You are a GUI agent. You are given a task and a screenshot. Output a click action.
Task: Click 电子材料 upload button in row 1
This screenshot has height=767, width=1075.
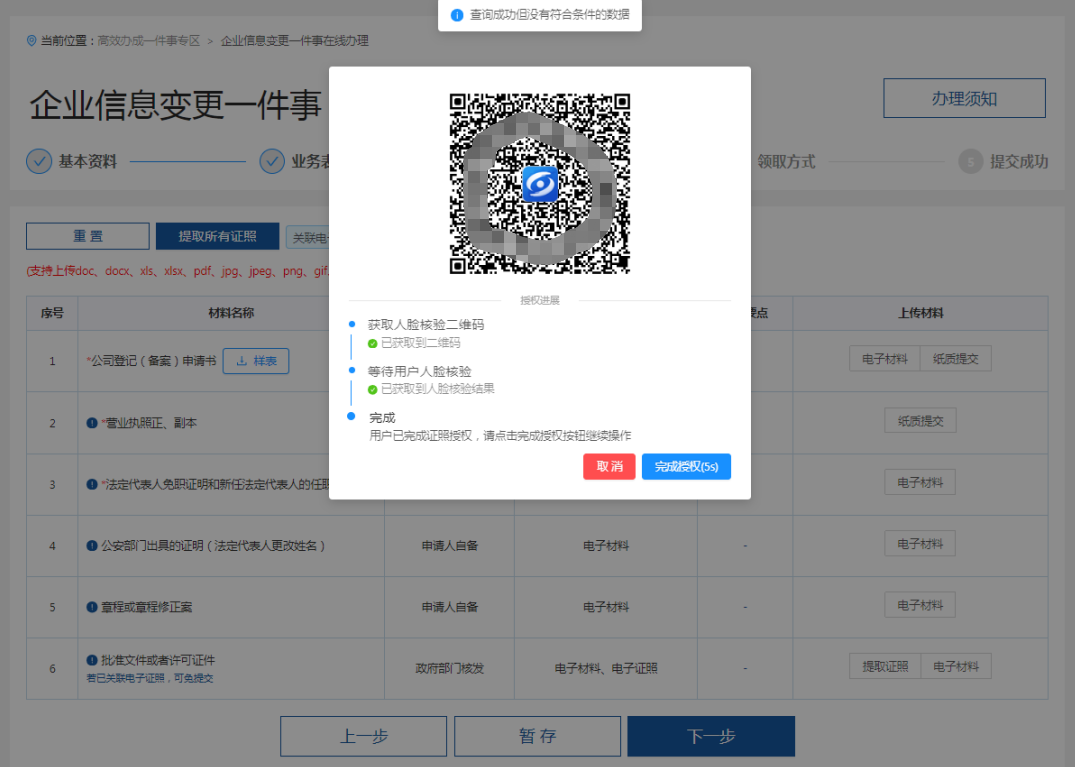884,358
